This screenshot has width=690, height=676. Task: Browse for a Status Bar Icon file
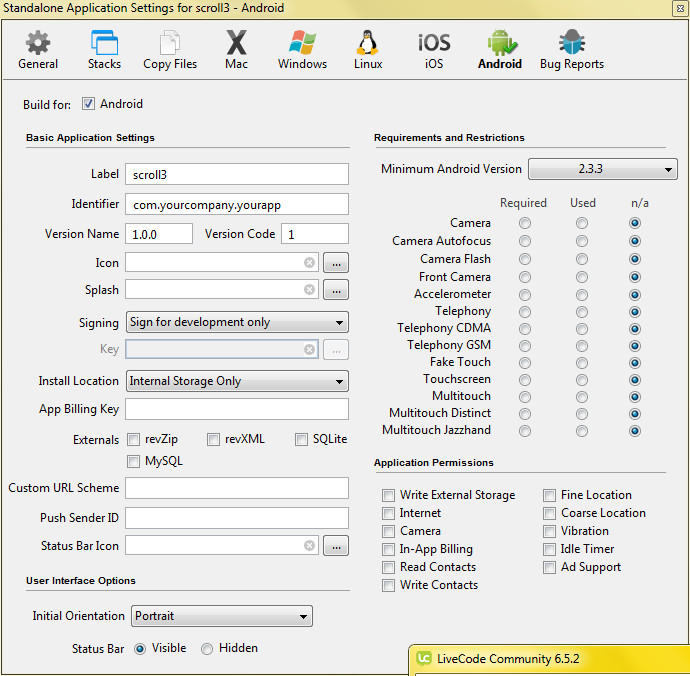pos(336,546)
